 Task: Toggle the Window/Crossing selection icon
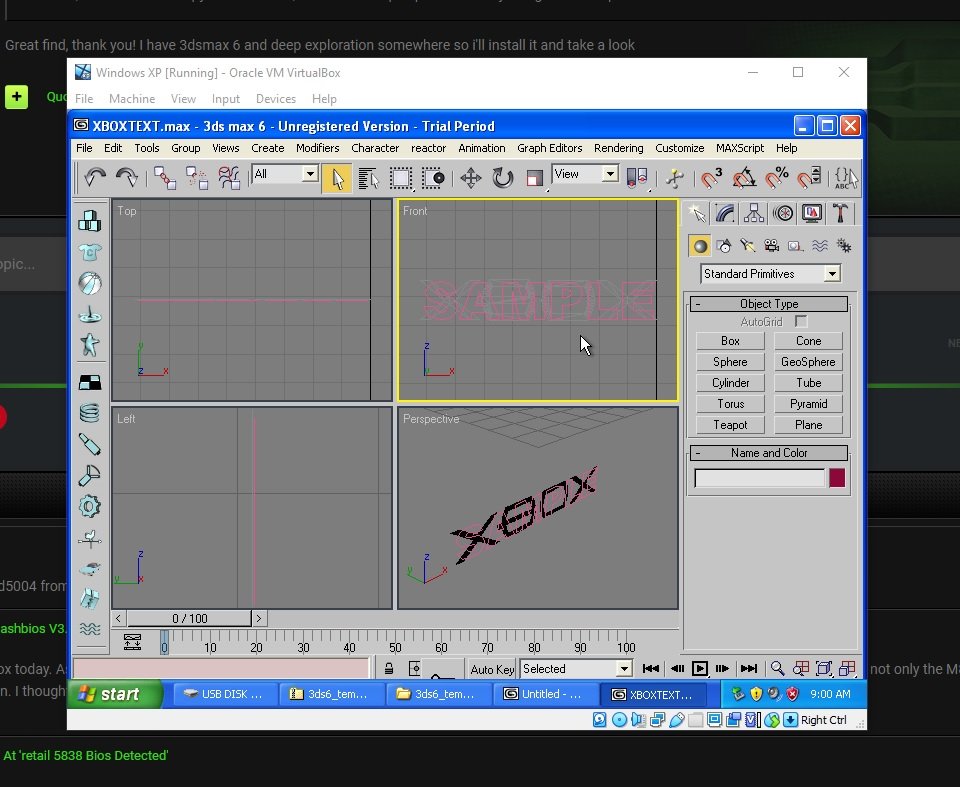click(433, 178)
